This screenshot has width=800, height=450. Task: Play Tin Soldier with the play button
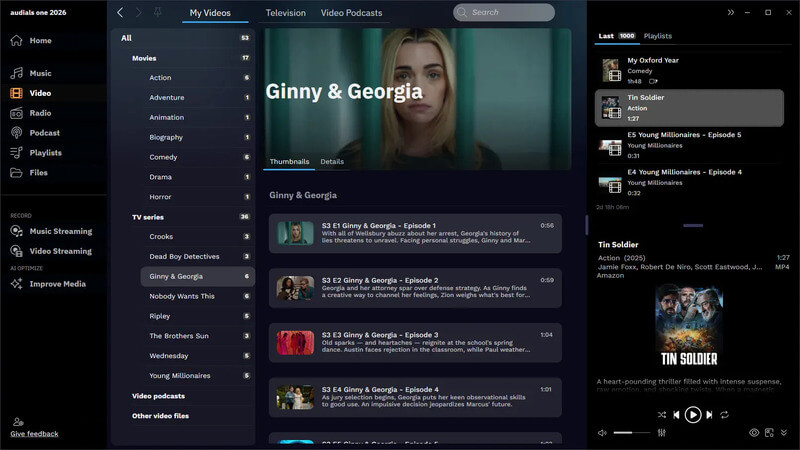coord(693,415)
